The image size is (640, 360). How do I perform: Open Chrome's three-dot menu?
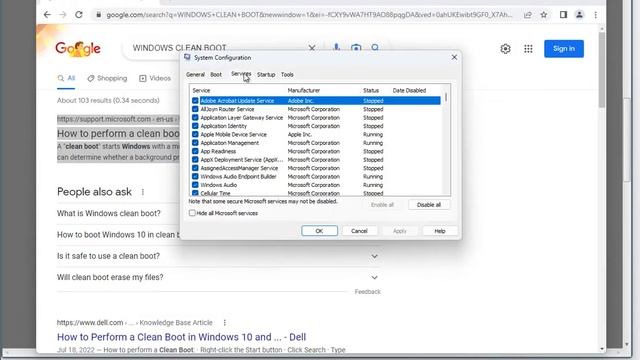[x=596, y=15]
